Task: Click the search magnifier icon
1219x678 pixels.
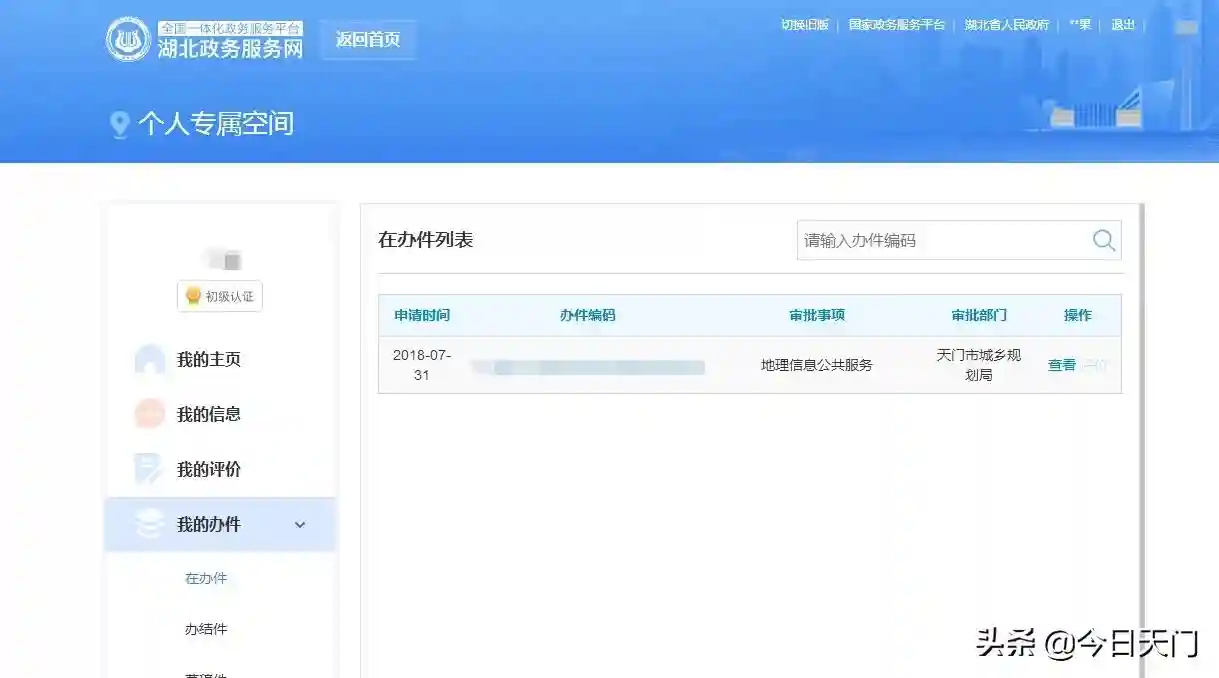Action: coord(1103,240)
